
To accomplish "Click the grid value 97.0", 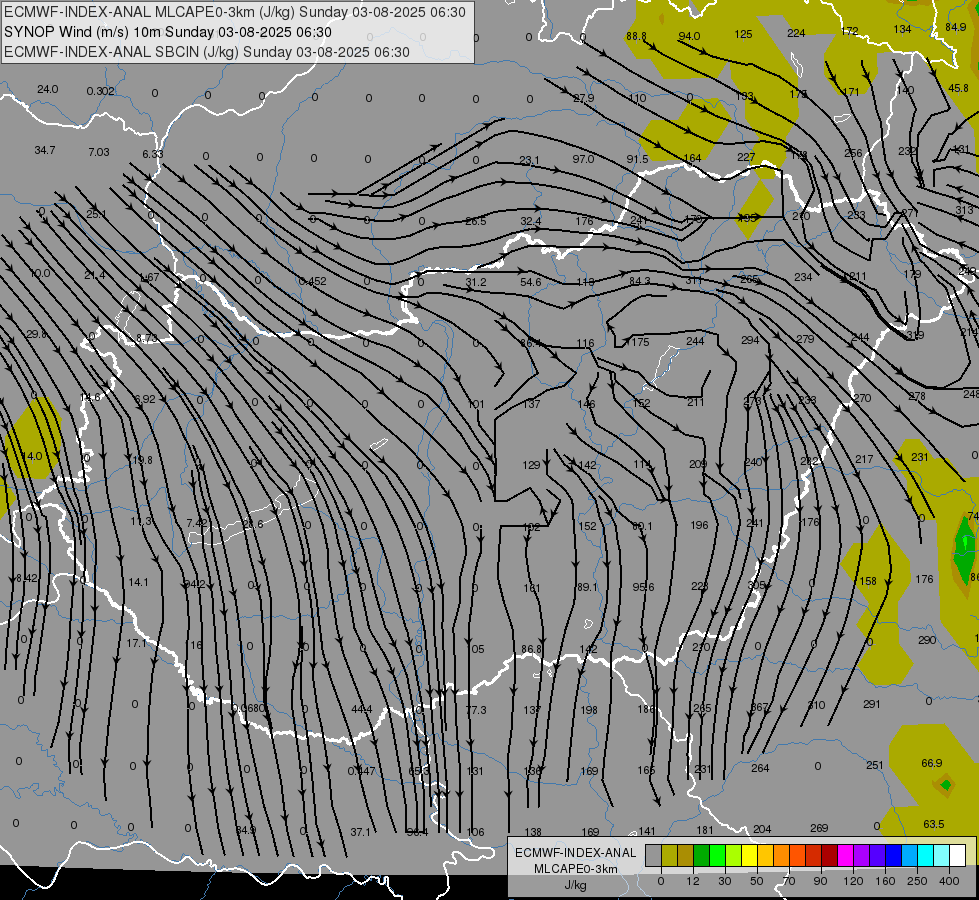I will tap(583, 159).
